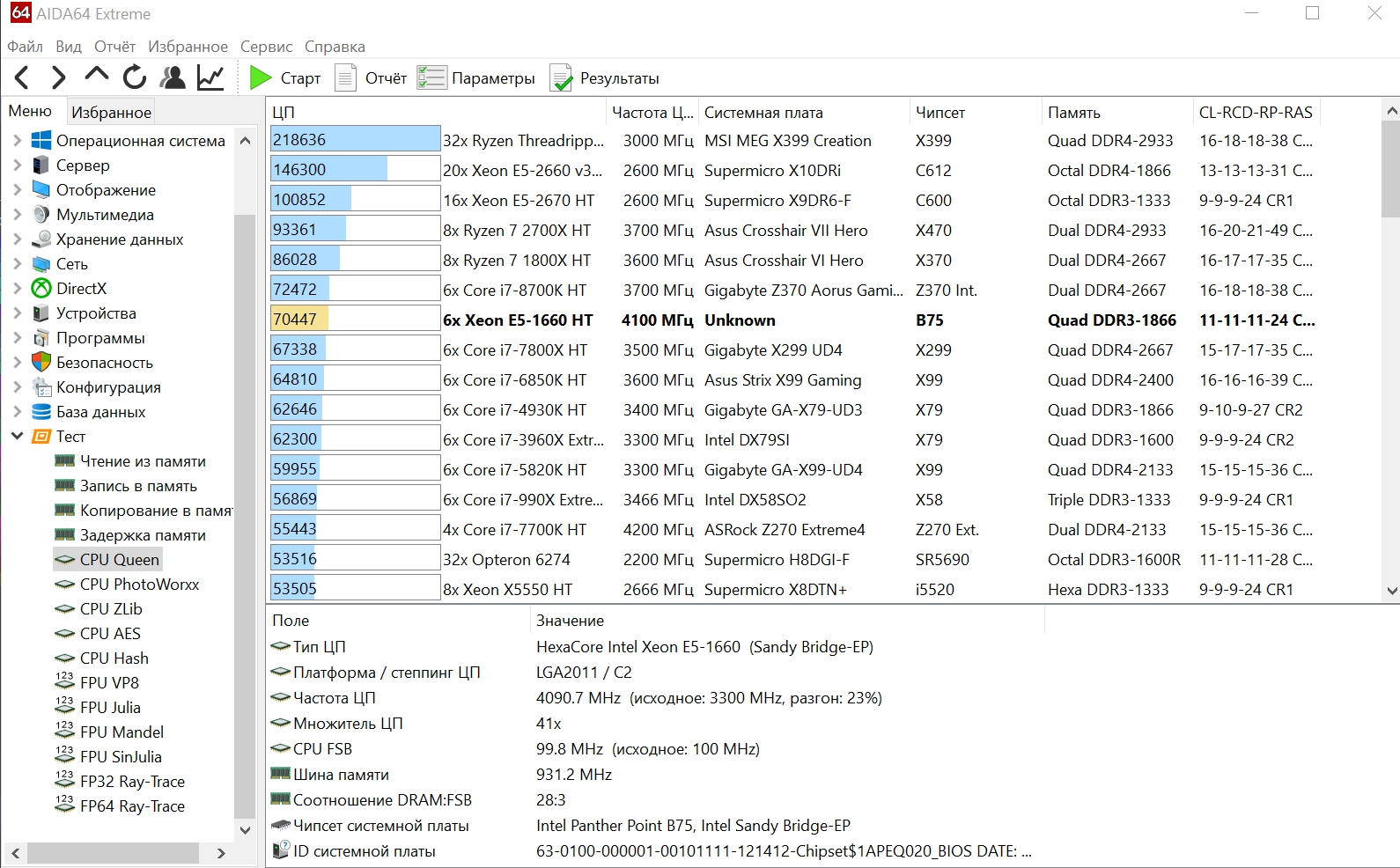Image resolution: width=1400 pixels, height=868 pixels.
Task: Click the server icon beside Сервер
Action: pyautogui.click(x=41, y=166)
